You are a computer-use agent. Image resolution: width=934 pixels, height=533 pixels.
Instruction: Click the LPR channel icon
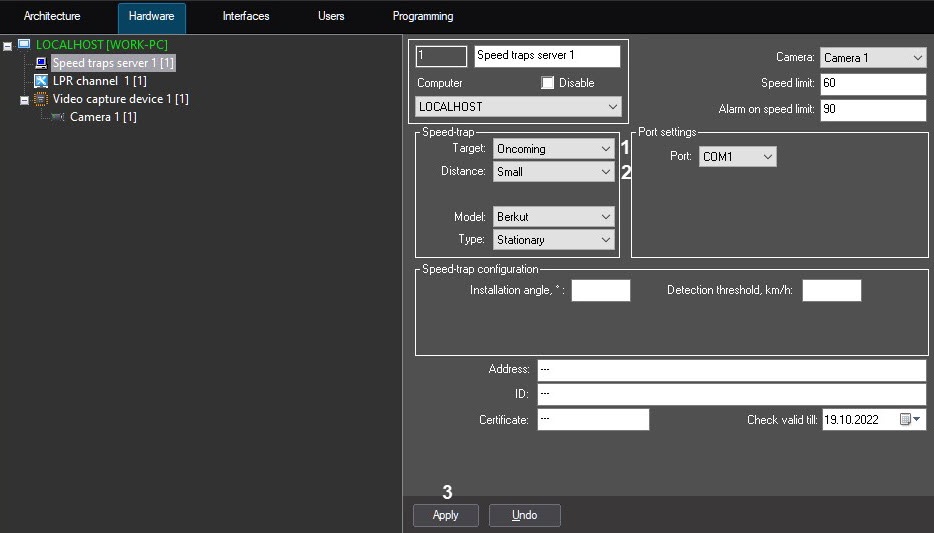point(41,81)
